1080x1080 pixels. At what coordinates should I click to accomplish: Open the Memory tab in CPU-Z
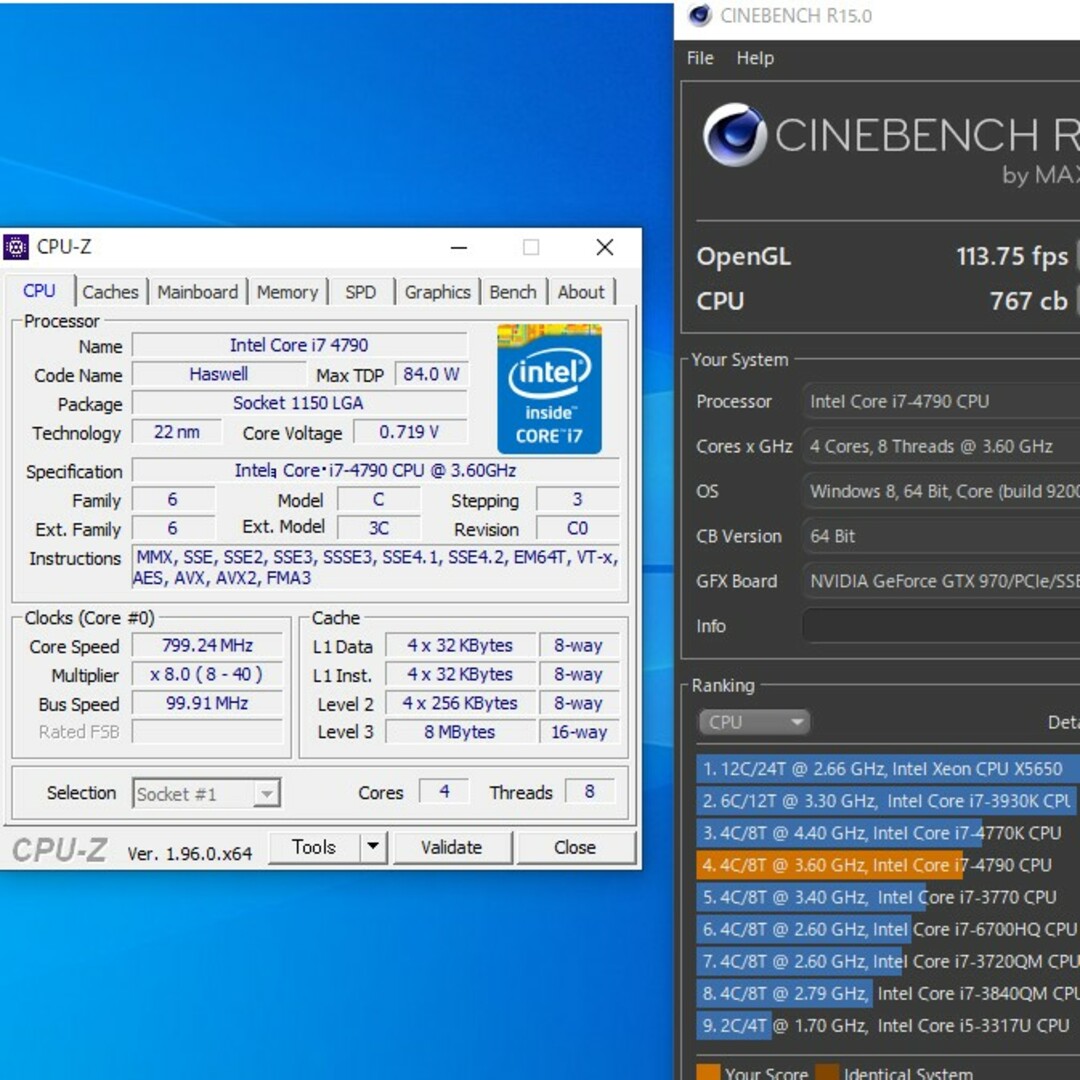tap(287, 292)
